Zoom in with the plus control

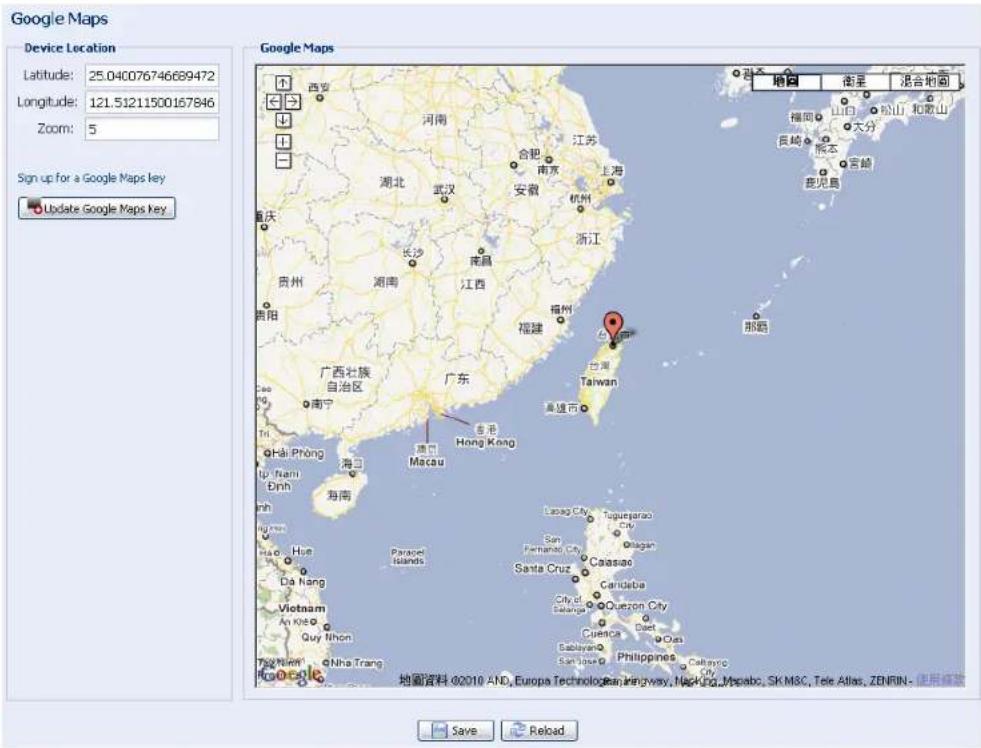[x=283, y=141]
